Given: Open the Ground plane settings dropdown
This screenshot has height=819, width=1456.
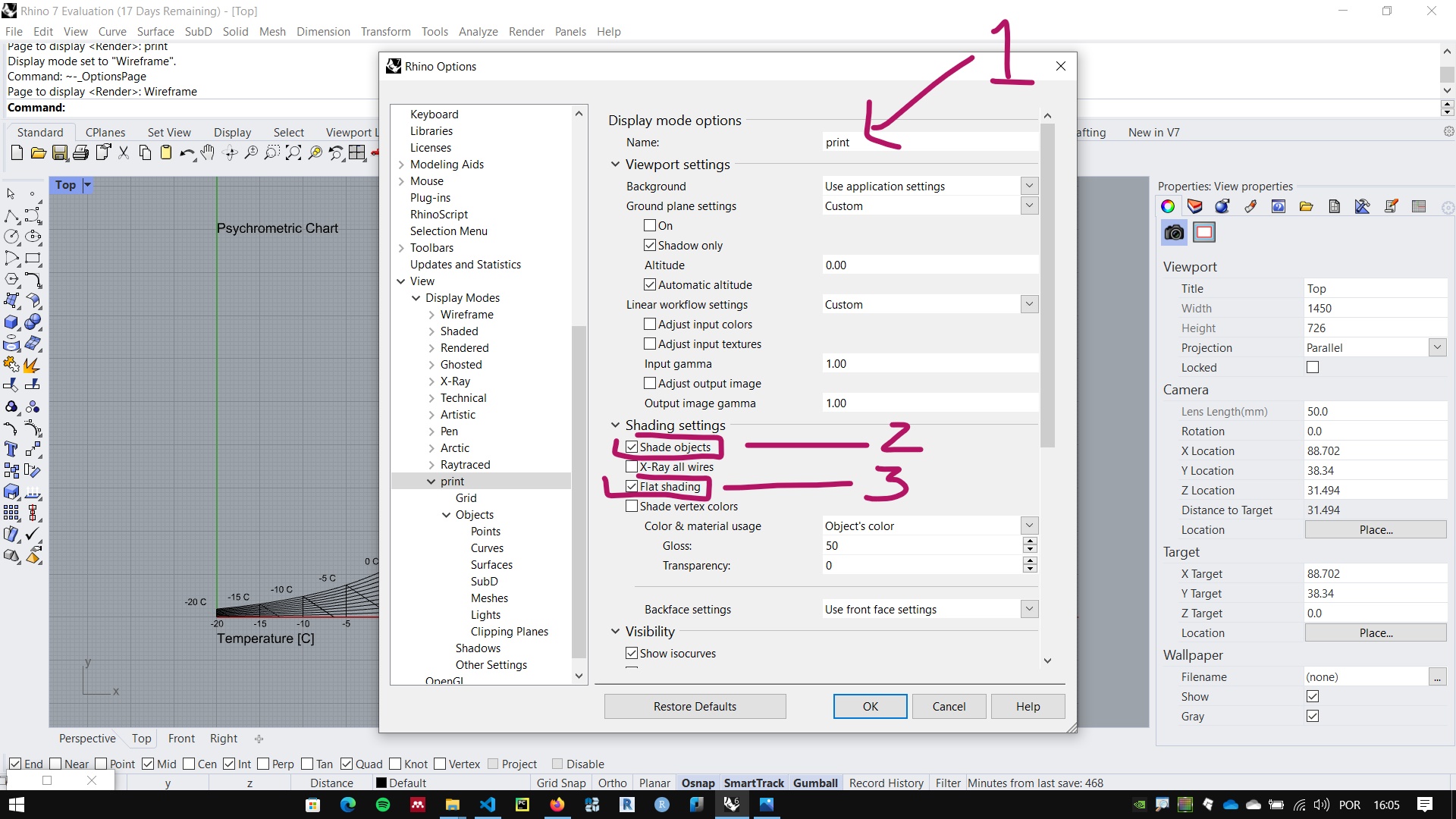Looking at the screenshot, I should [x=1029, y=206].
